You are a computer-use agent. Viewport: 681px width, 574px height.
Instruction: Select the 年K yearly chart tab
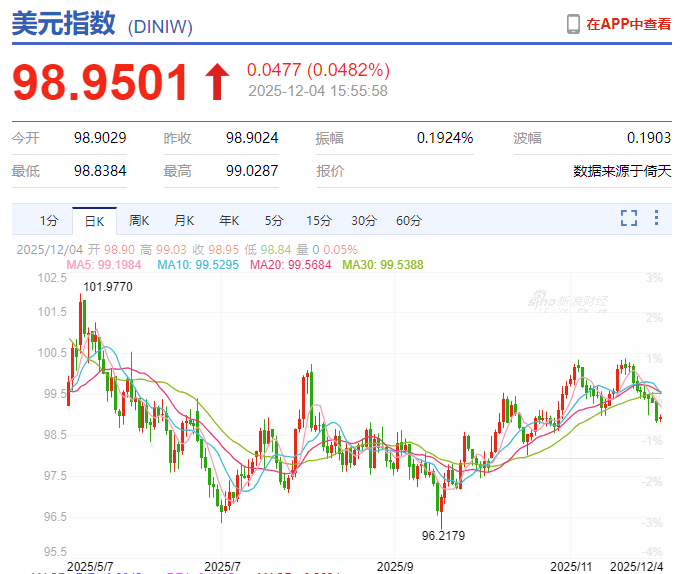[229, 220]
